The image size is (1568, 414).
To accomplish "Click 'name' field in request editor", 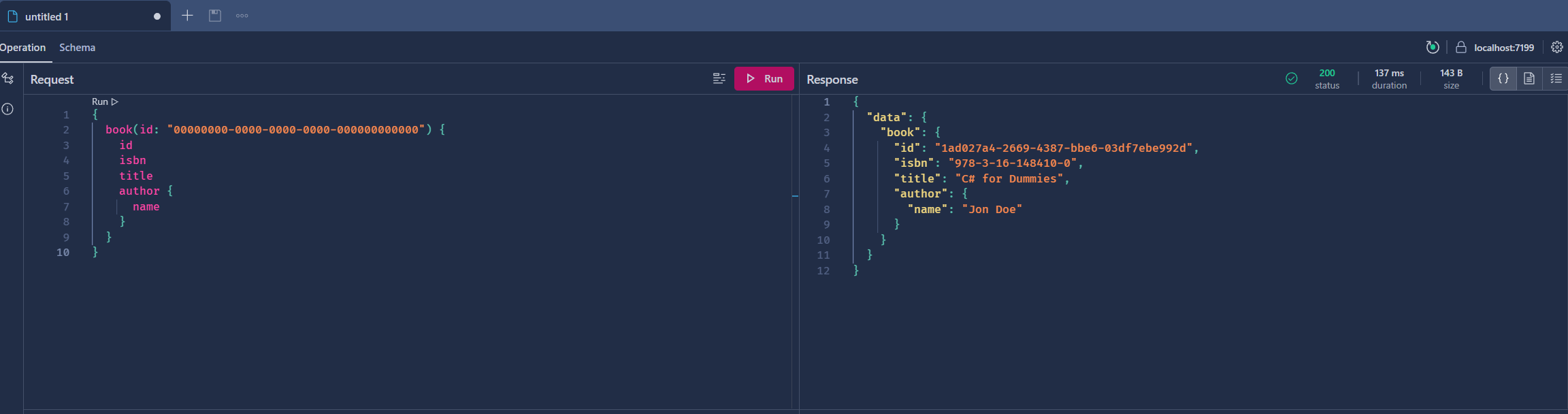I will pos(146,206).
